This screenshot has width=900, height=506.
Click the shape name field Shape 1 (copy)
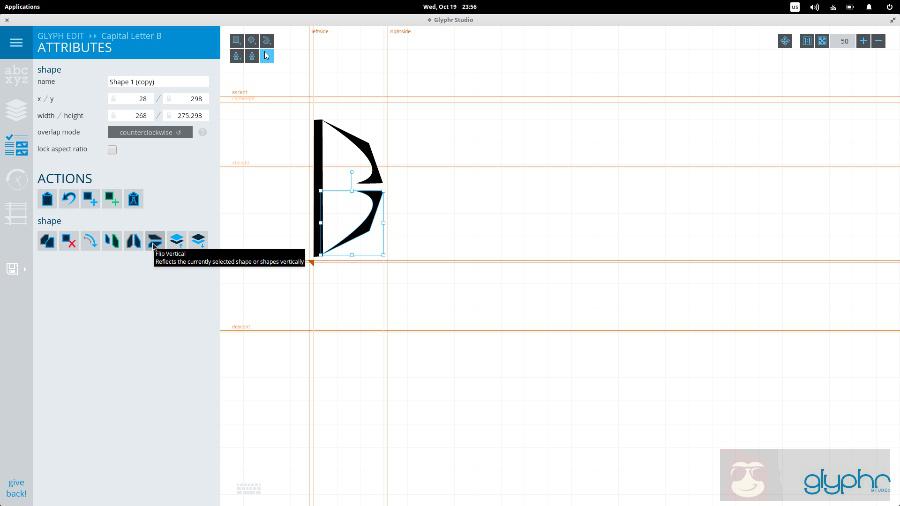[158, 82]
